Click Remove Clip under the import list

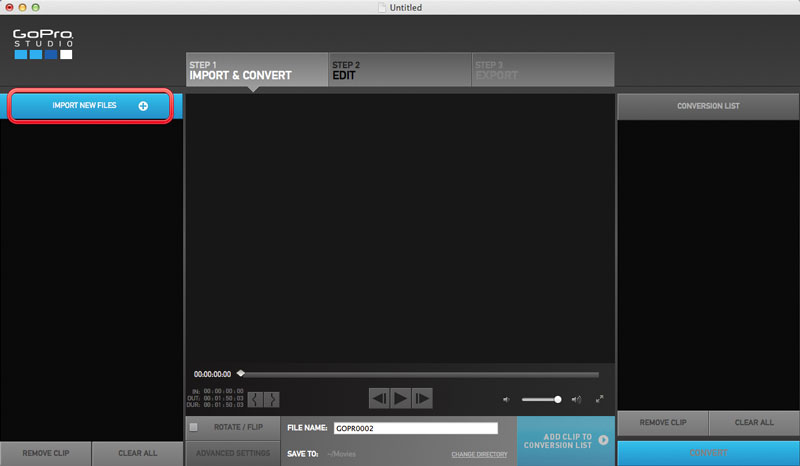coord(45,453)
